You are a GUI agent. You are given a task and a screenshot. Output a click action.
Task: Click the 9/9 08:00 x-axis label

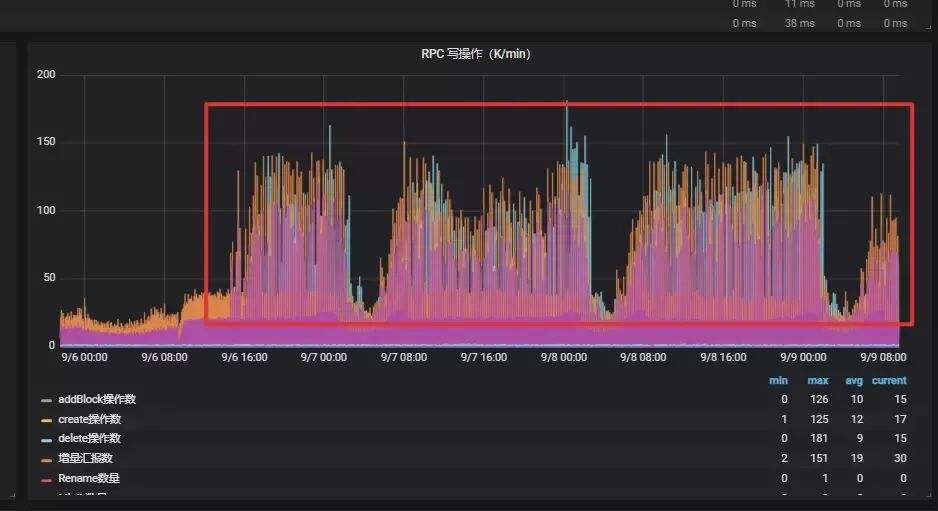883,357
